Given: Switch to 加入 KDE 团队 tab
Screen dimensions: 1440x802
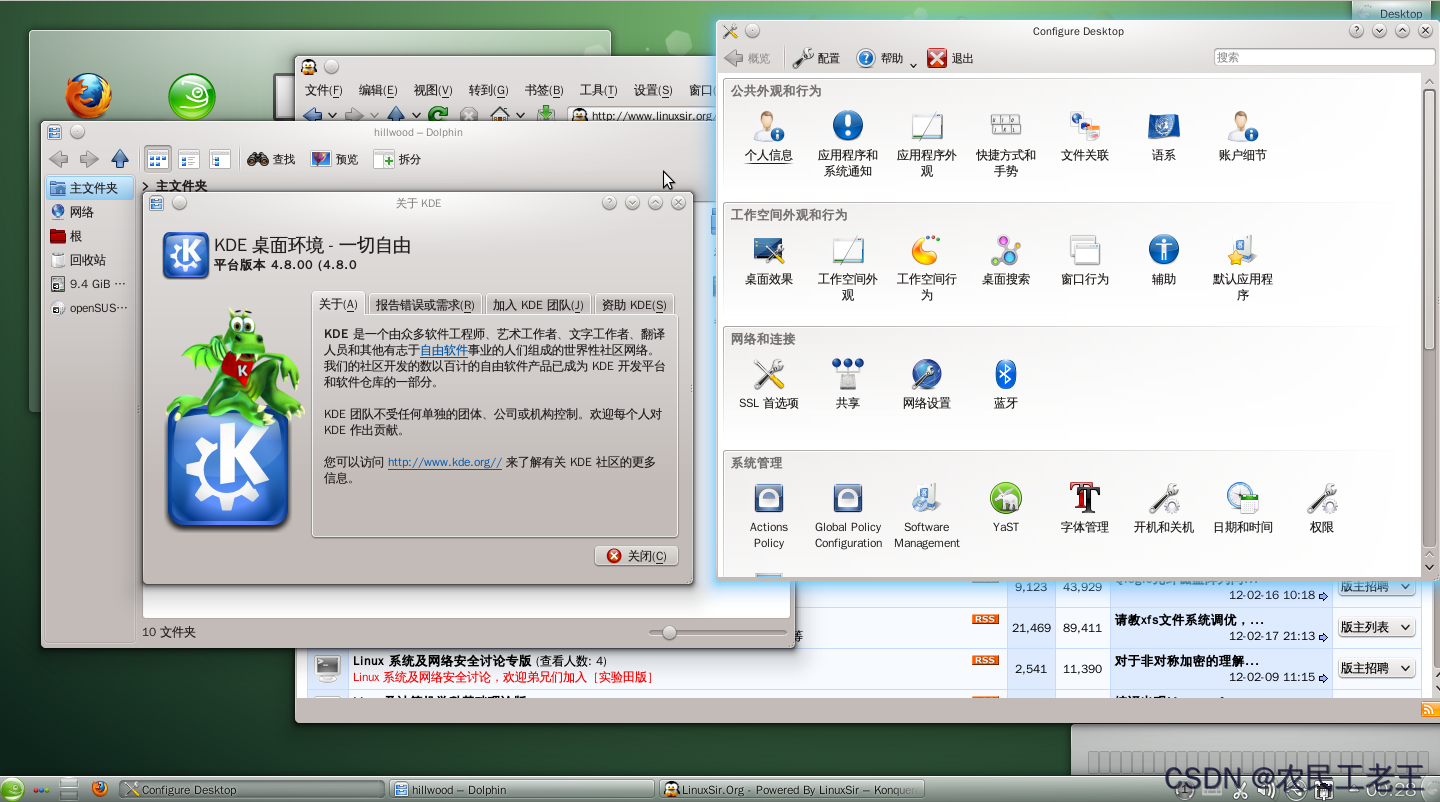Looking at the screenshot, I should pyautogui.click(x=538, y=305).
